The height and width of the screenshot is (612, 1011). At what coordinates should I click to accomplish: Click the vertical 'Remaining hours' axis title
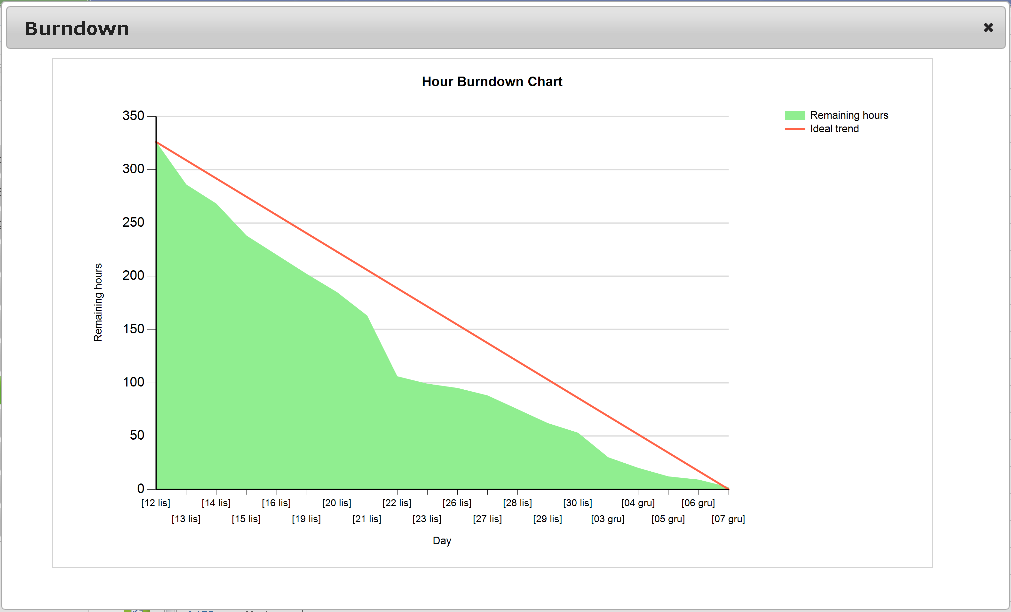tap(98, 302)
